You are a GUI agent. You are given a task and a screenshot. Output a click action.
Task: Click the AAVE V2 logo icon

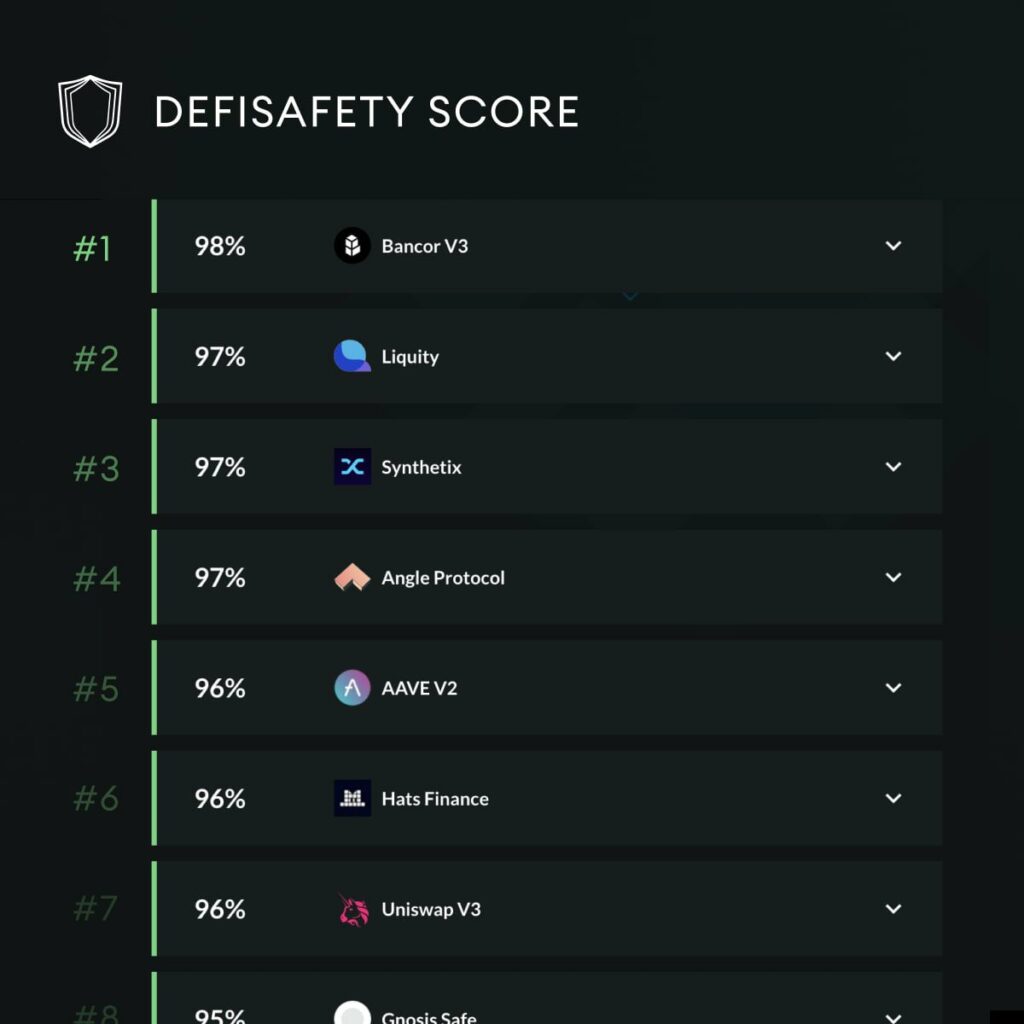click(352, 688)
